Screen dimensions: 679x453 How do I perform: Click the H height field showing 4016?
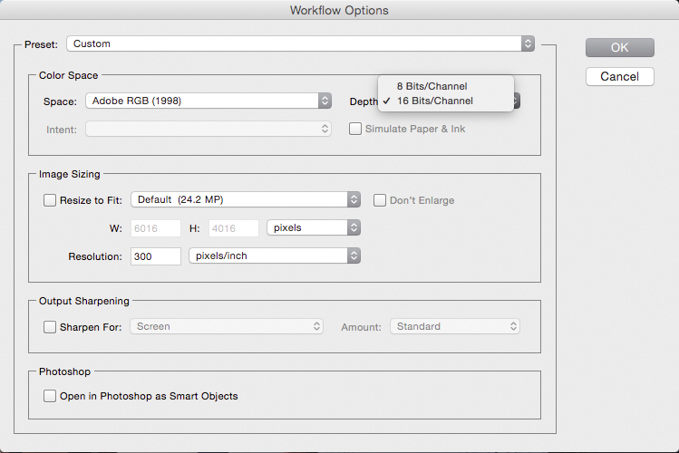coord(233,228)
